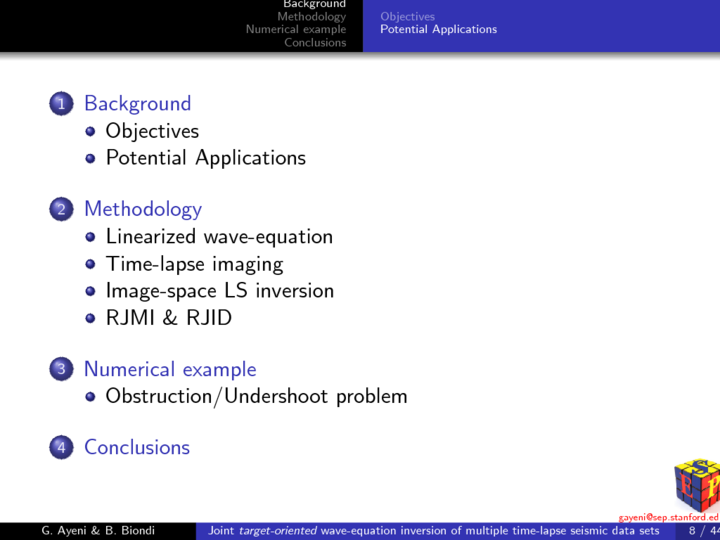Image resolution: width=720 pixels, height=540 pixels.
Task: Click the numbered bullet 1 beside Background
Action: 61,104
